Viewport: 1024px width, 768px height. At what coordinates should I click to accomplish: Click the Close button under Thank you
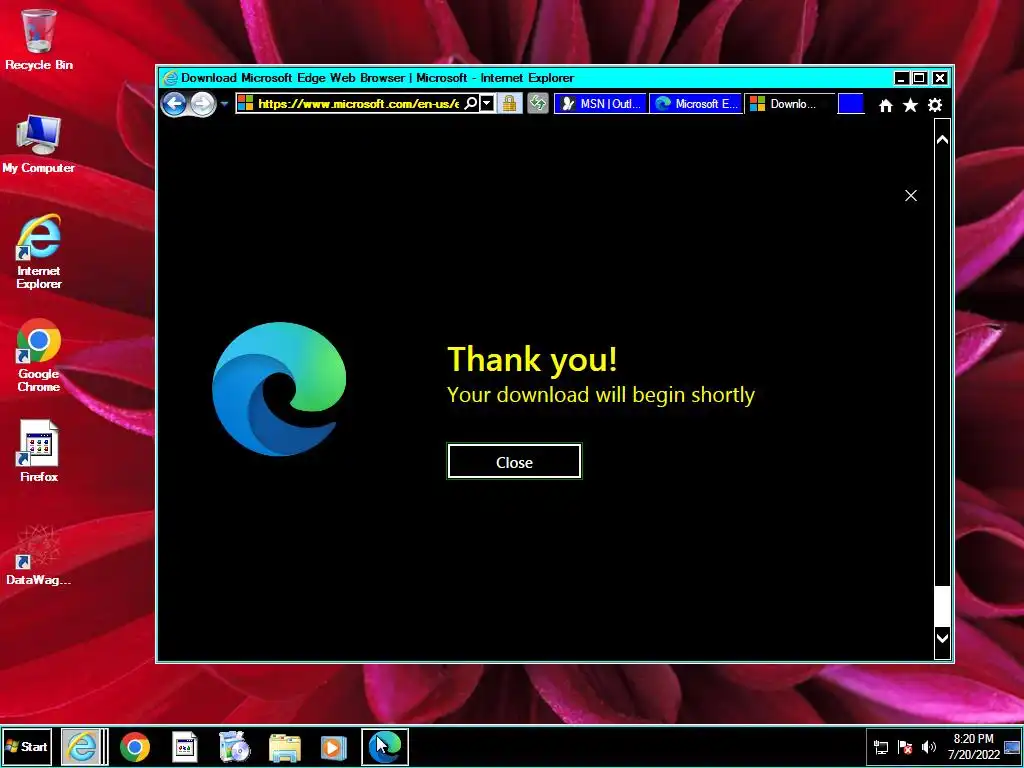514,462
